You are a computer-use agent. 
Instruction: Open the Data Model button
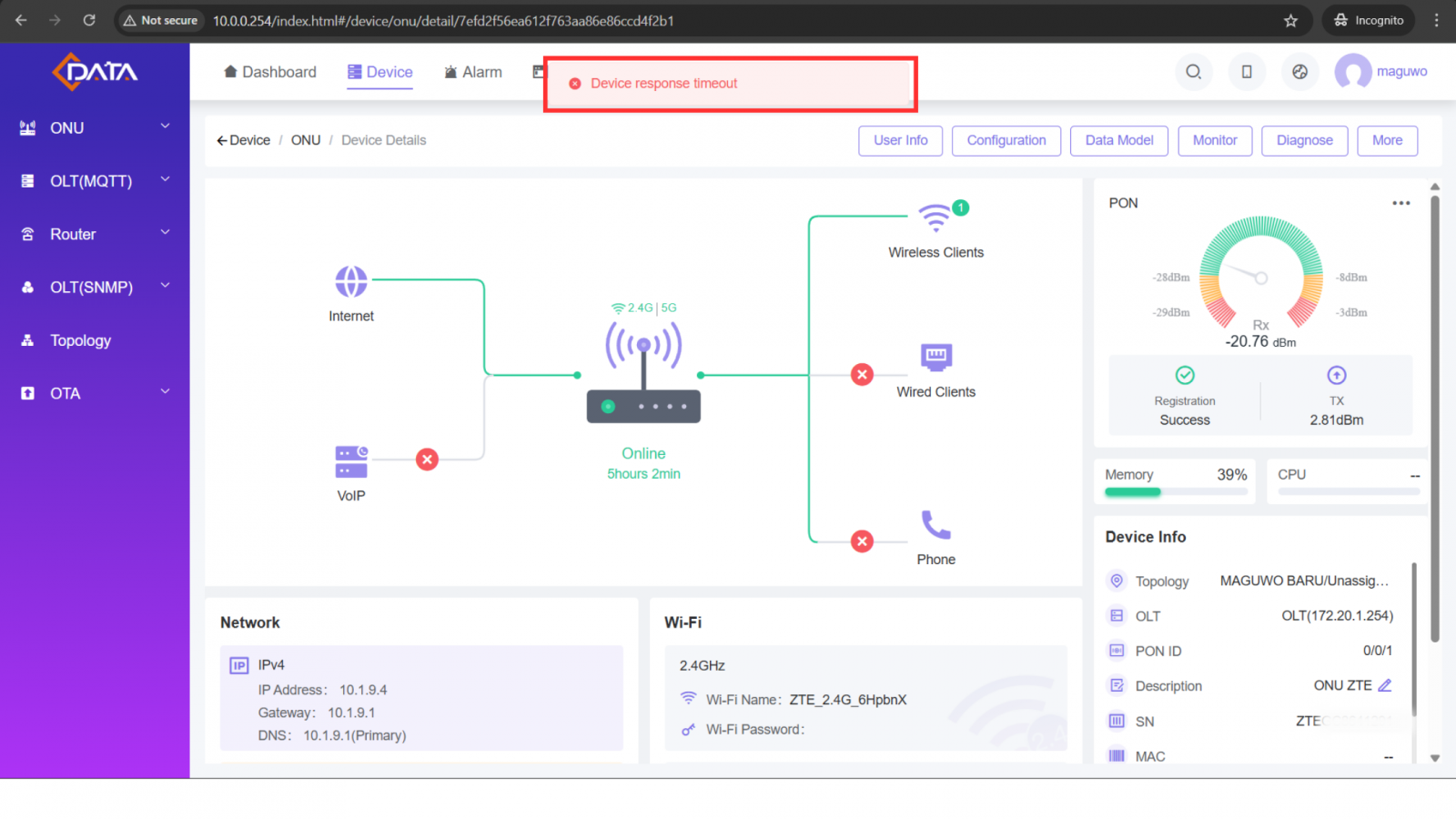(x=1119, y=140)
